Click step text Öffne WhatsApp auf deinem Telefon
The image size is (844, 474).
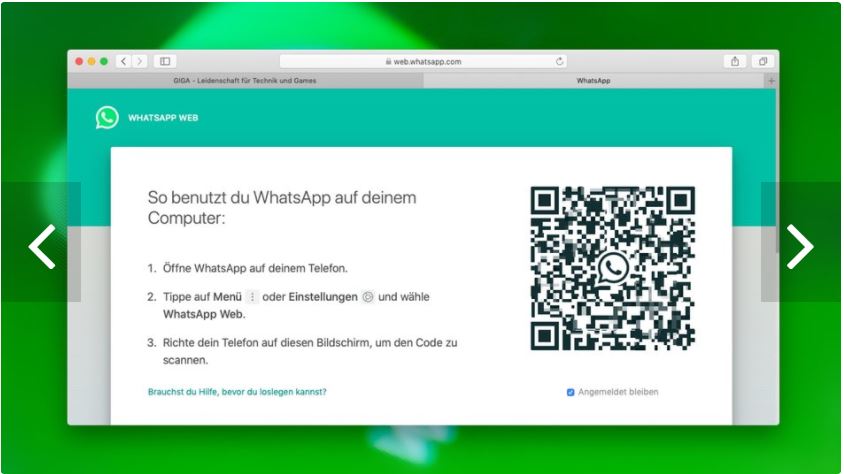coord(255,268)
